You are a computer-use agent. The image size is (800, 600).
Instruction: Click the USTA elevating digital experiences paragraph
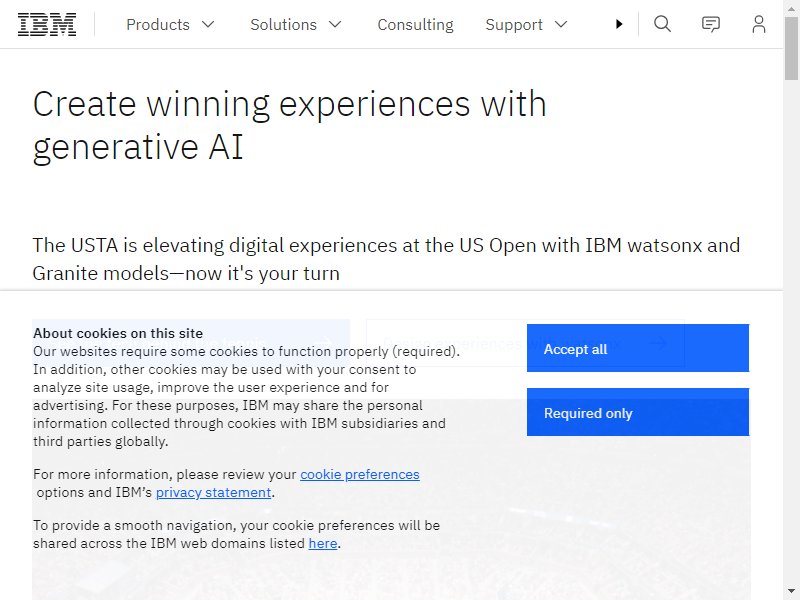[386, 259]
